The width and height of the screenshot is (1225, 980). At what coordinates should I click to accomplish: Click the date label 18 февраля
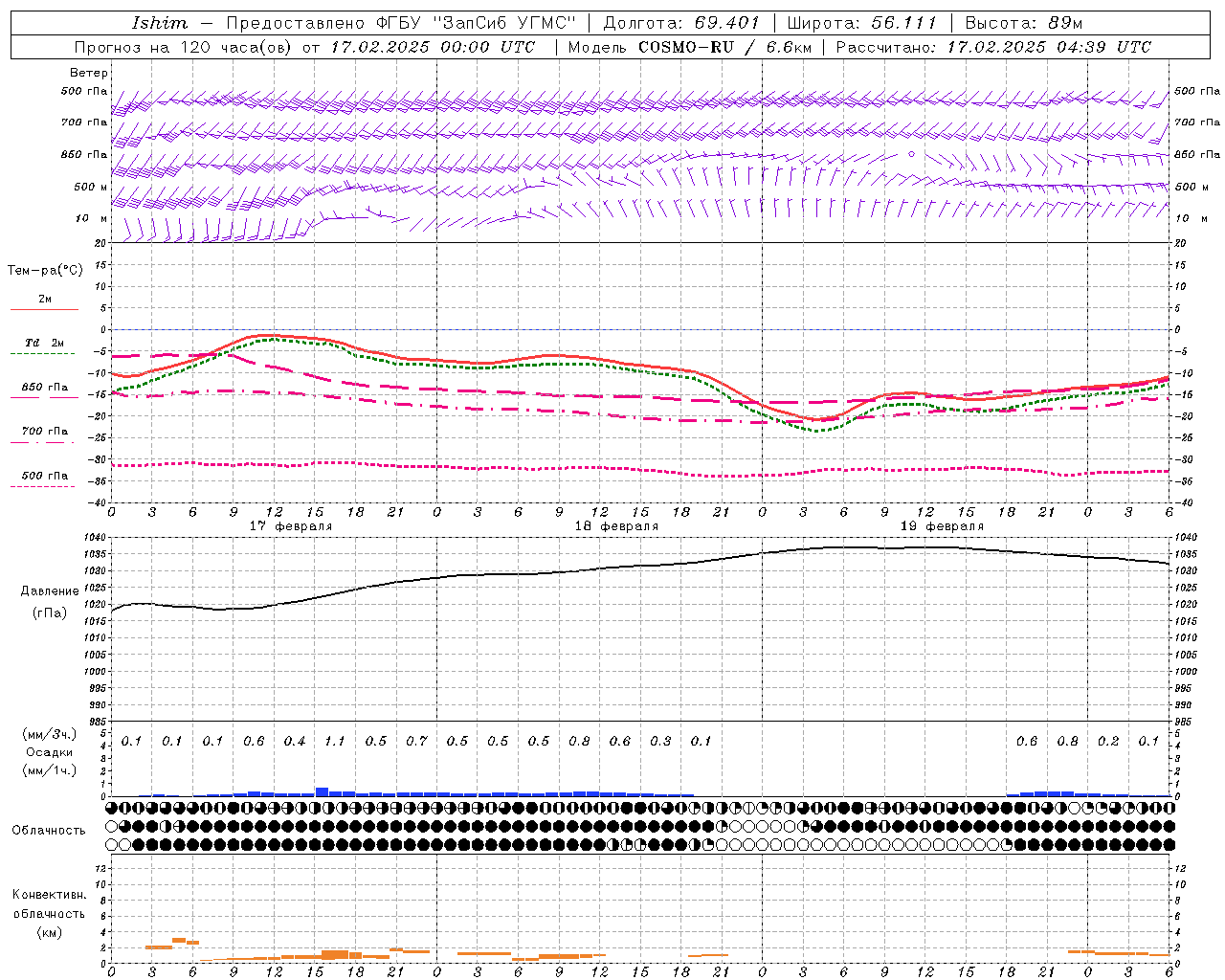[616, 526]
